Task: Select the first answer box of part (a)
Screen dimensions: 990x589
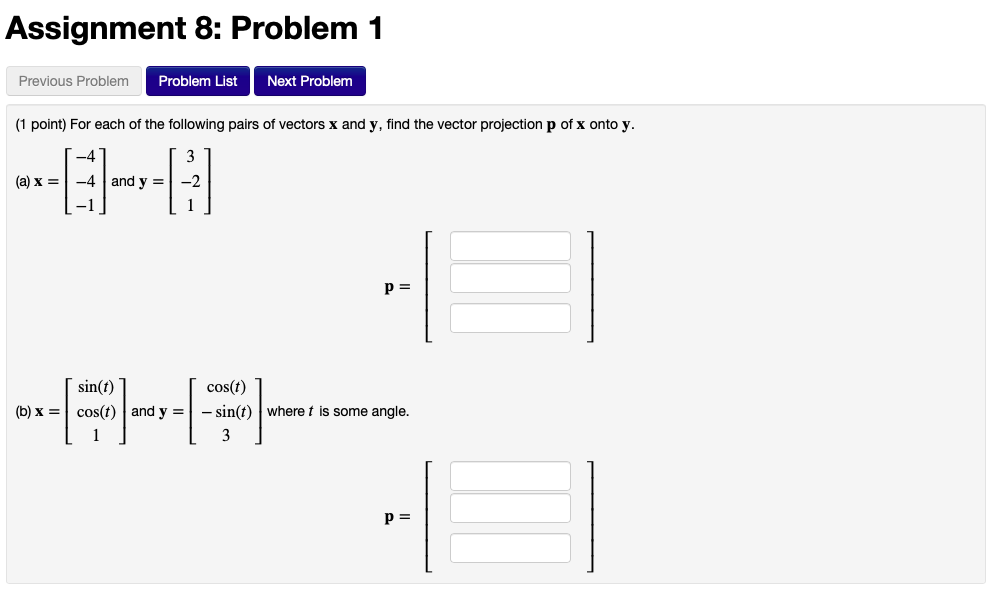Action: tap(509, 245)
